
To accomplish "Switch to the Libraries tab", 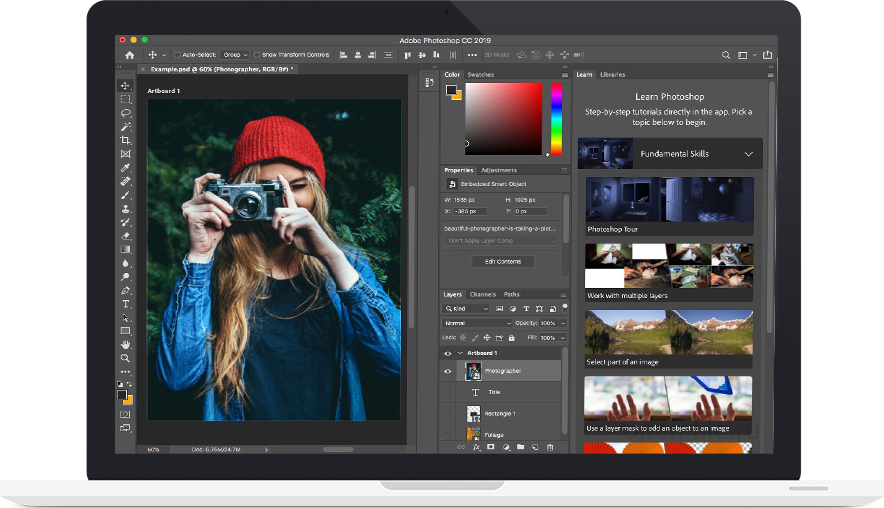I will (x=612, y=74).
